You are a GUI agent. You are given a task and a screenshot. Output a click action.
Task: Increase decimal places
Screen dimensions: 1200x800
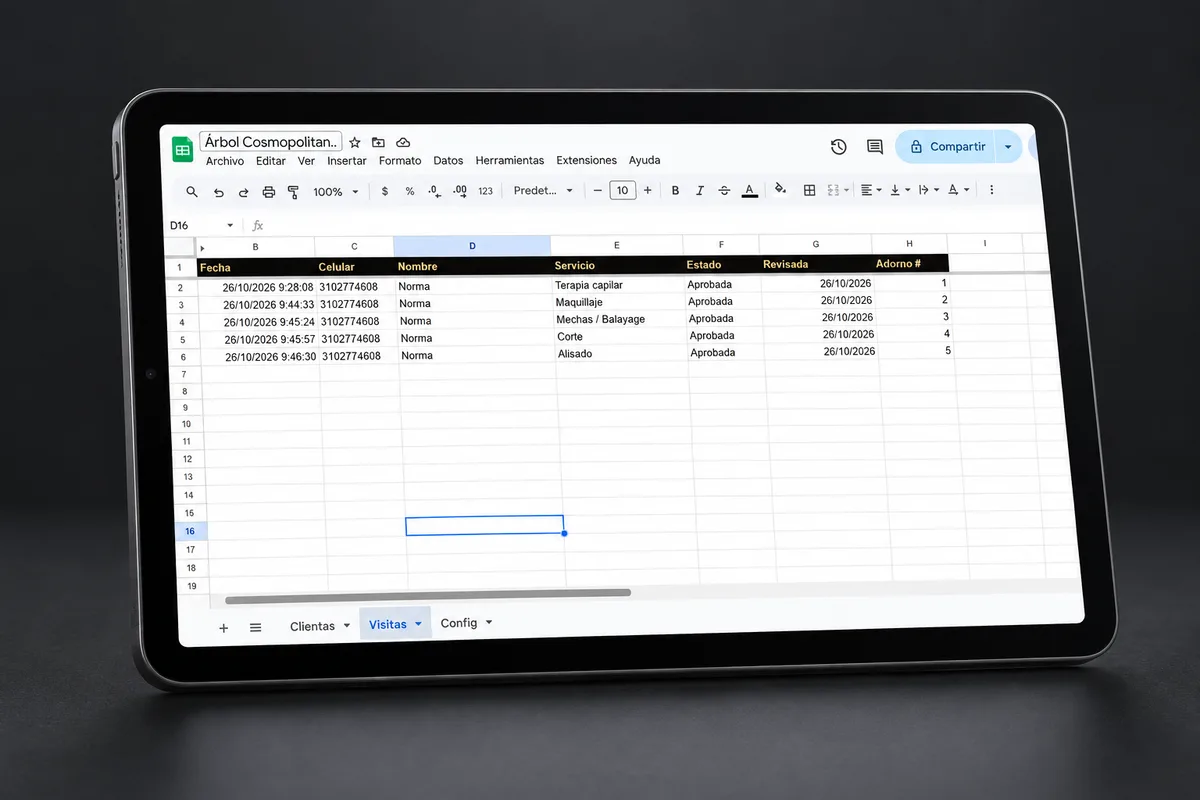pos(460,190)
